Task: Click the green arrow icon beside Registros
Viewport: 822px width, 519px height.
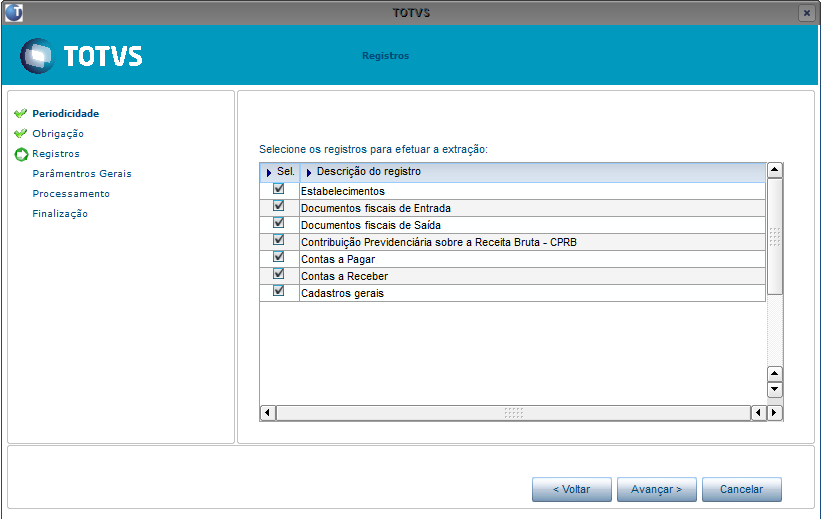Action: (21, 154)
